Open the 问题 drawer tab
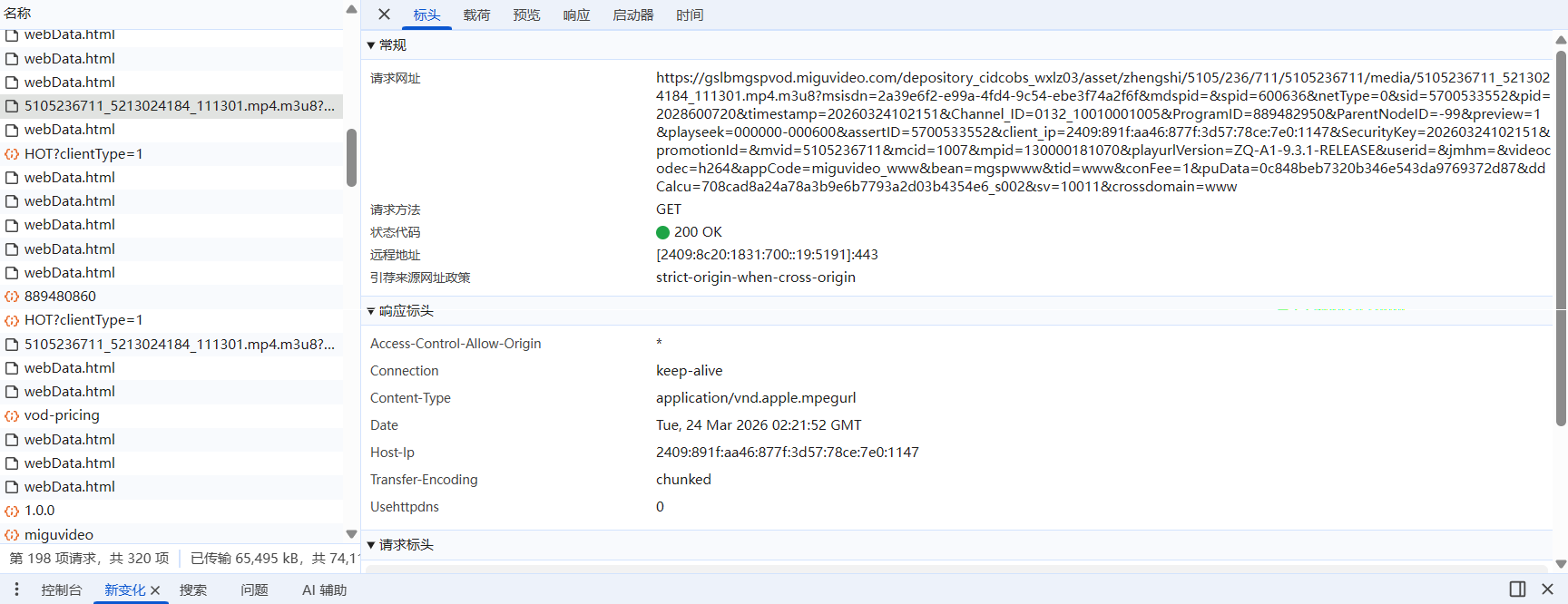Image resolution: width=1568 pixels, height=604 pixels. (x=254, y=589)
